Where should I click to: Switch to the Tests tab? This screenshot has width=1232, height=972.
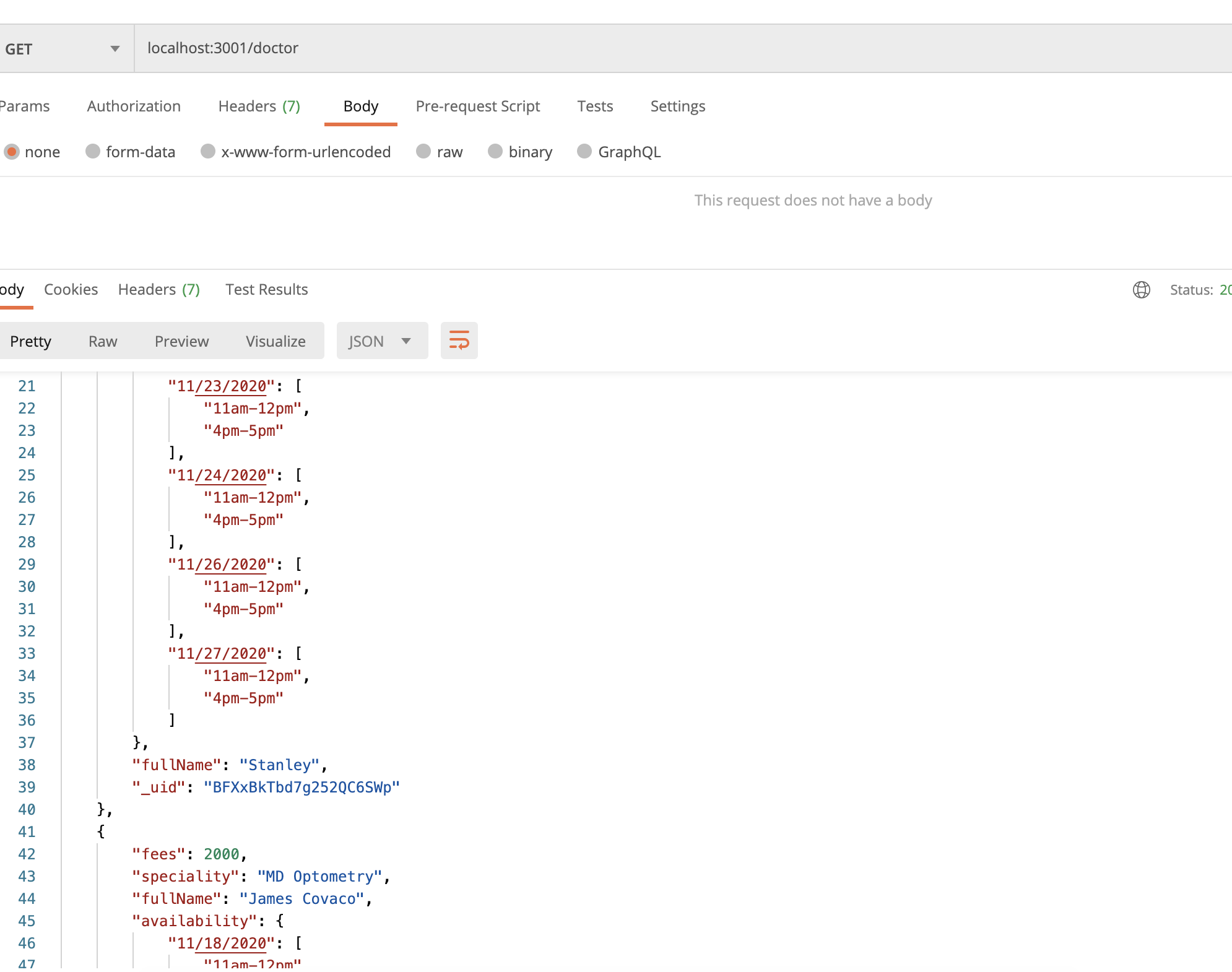tap(595, 106)
